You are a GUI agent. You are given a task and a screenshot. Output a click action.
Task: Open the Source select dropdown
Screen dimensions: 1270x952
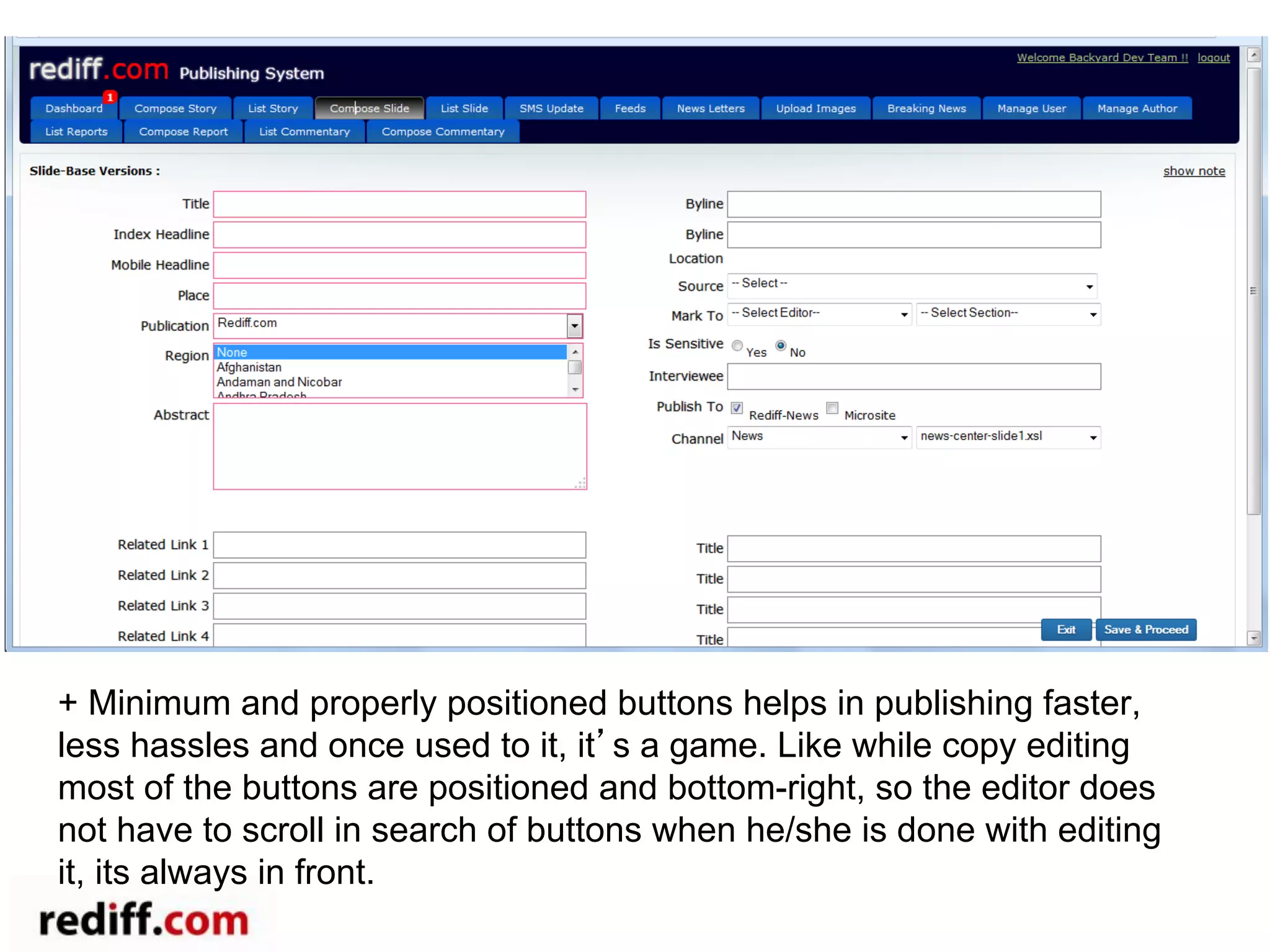913,286
